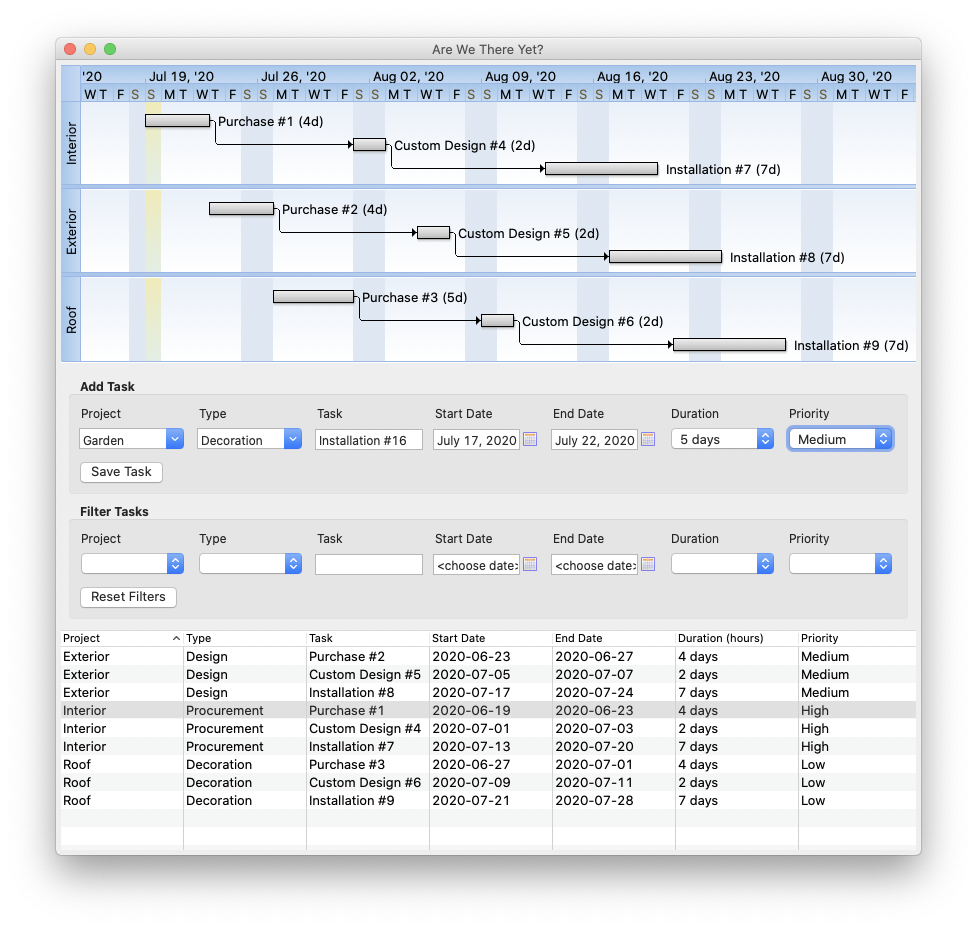Click the Aug 02, '20 week header
This screenshot has width=977, height=929.
[x=408, y=76]
